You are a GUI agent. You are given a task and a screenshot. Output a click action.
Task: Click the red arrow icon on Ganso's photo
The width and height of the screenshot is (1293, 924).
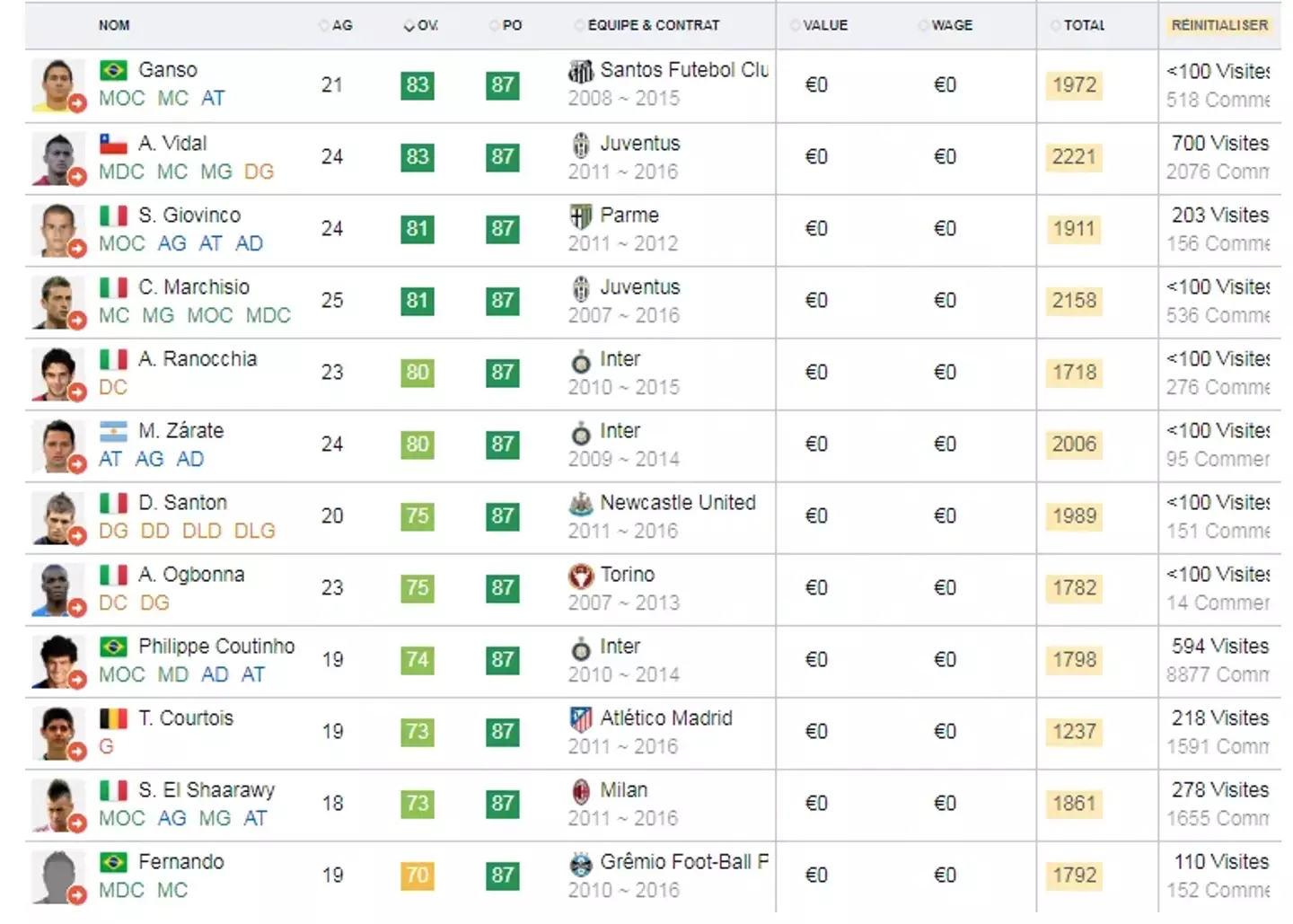coord(77,103)
